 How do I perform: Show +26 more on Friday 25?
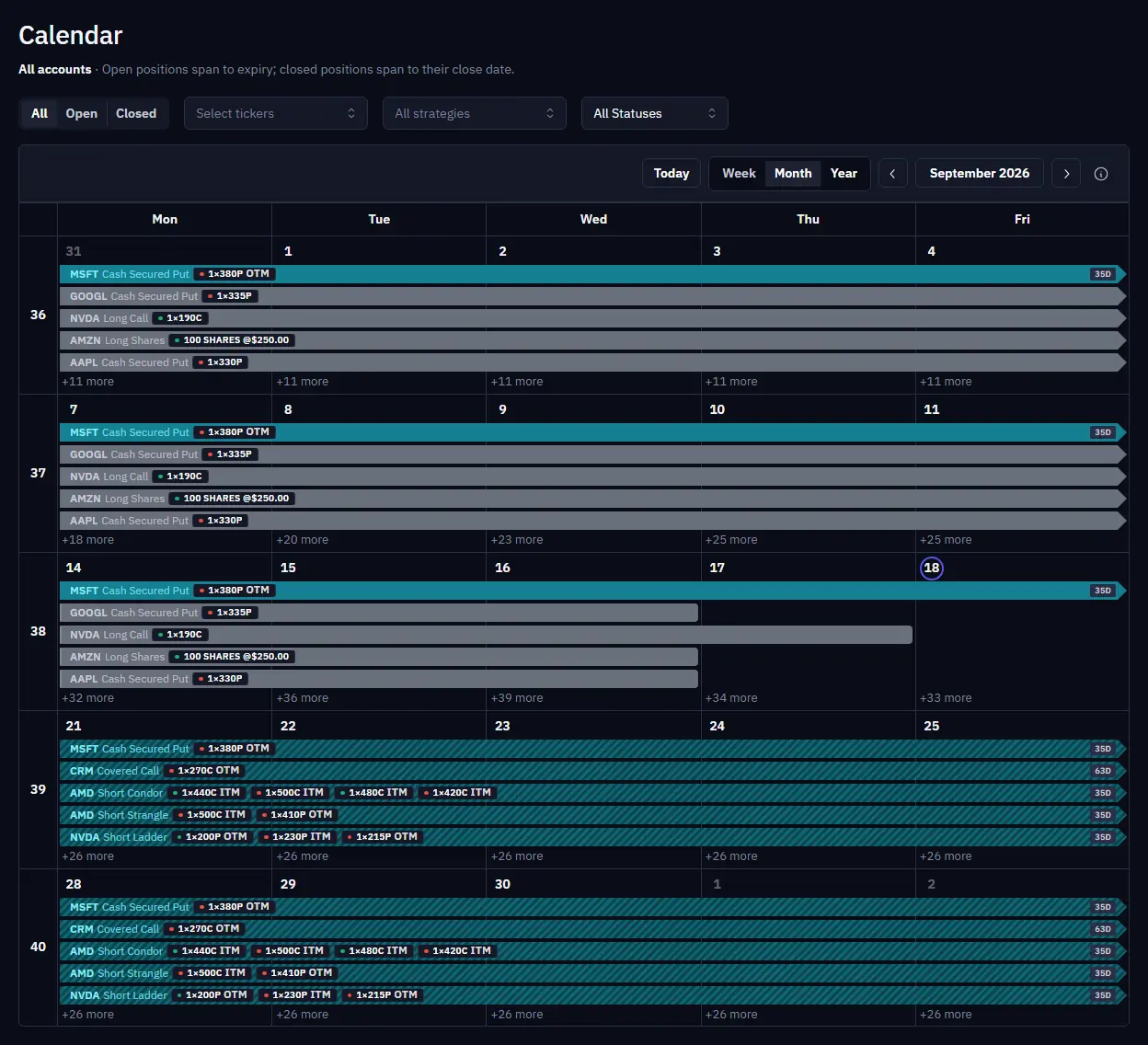pyautogui.click(x=946, y=856)
